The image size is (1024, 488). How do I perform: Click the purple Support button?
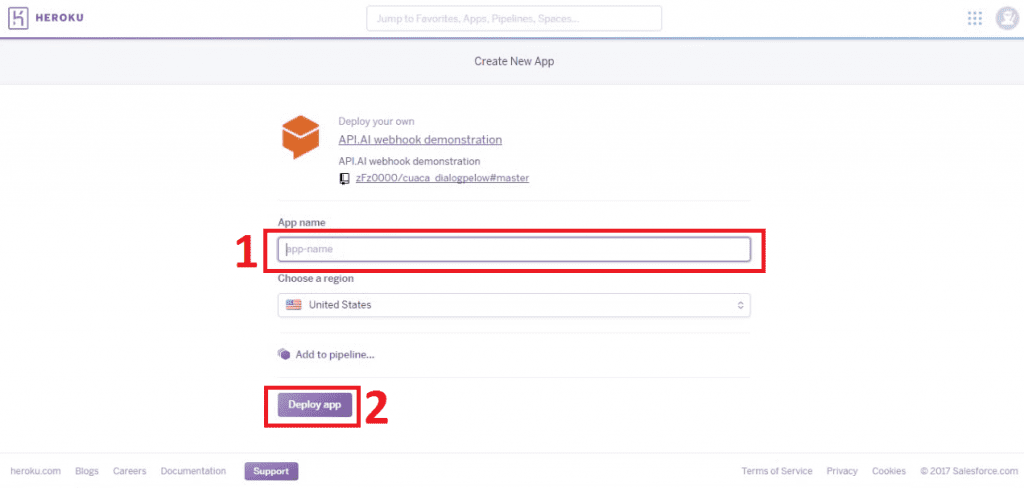271,471
